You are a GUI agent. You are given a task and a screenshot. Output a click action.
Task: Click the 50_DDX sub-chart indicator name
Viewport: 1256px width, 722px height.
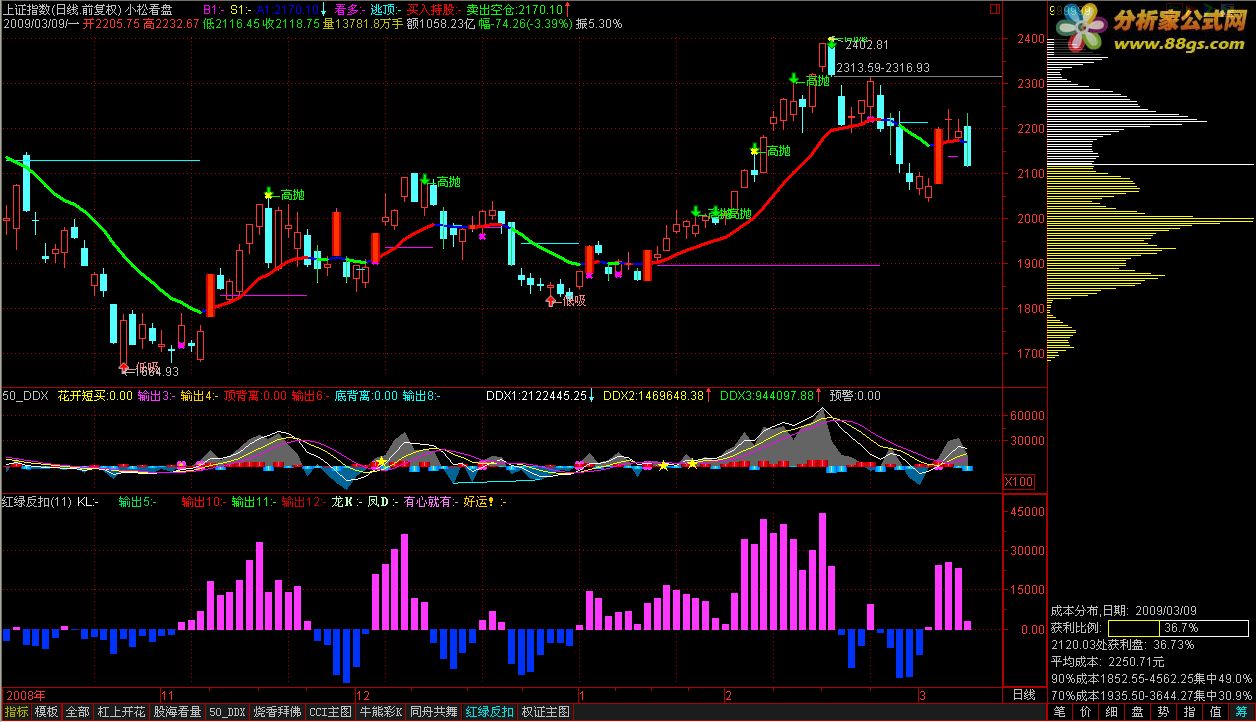[25, 396]
